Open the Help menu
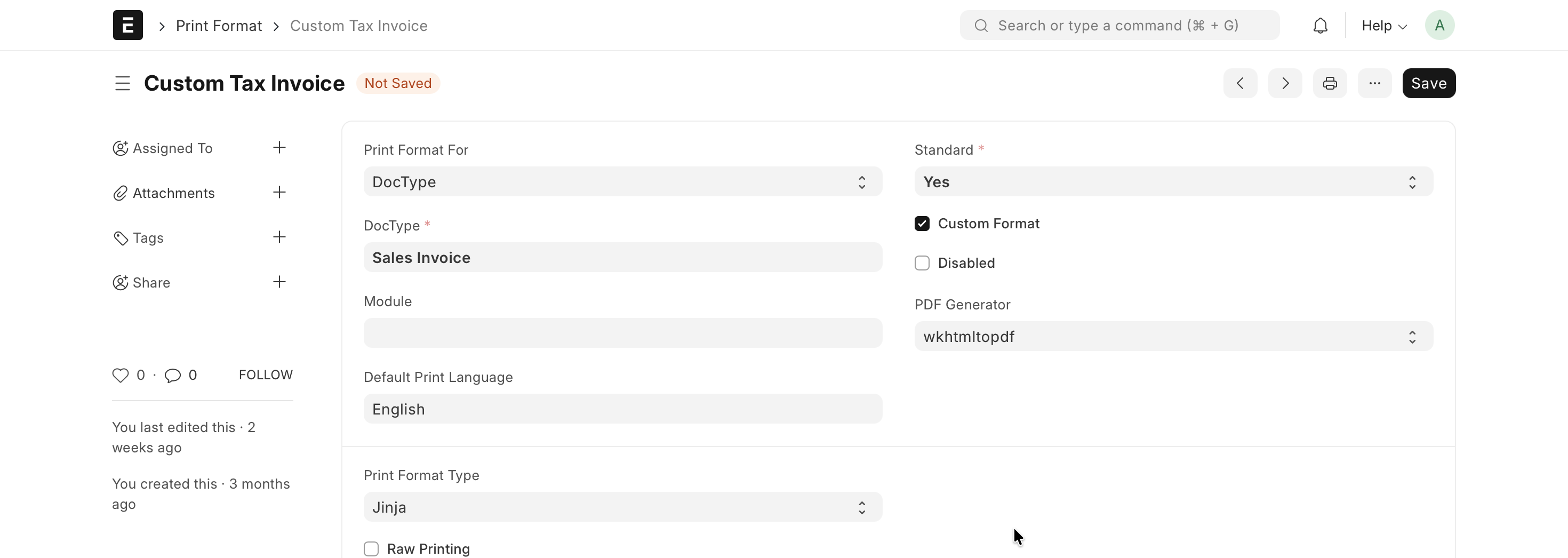 (1383, 26)
